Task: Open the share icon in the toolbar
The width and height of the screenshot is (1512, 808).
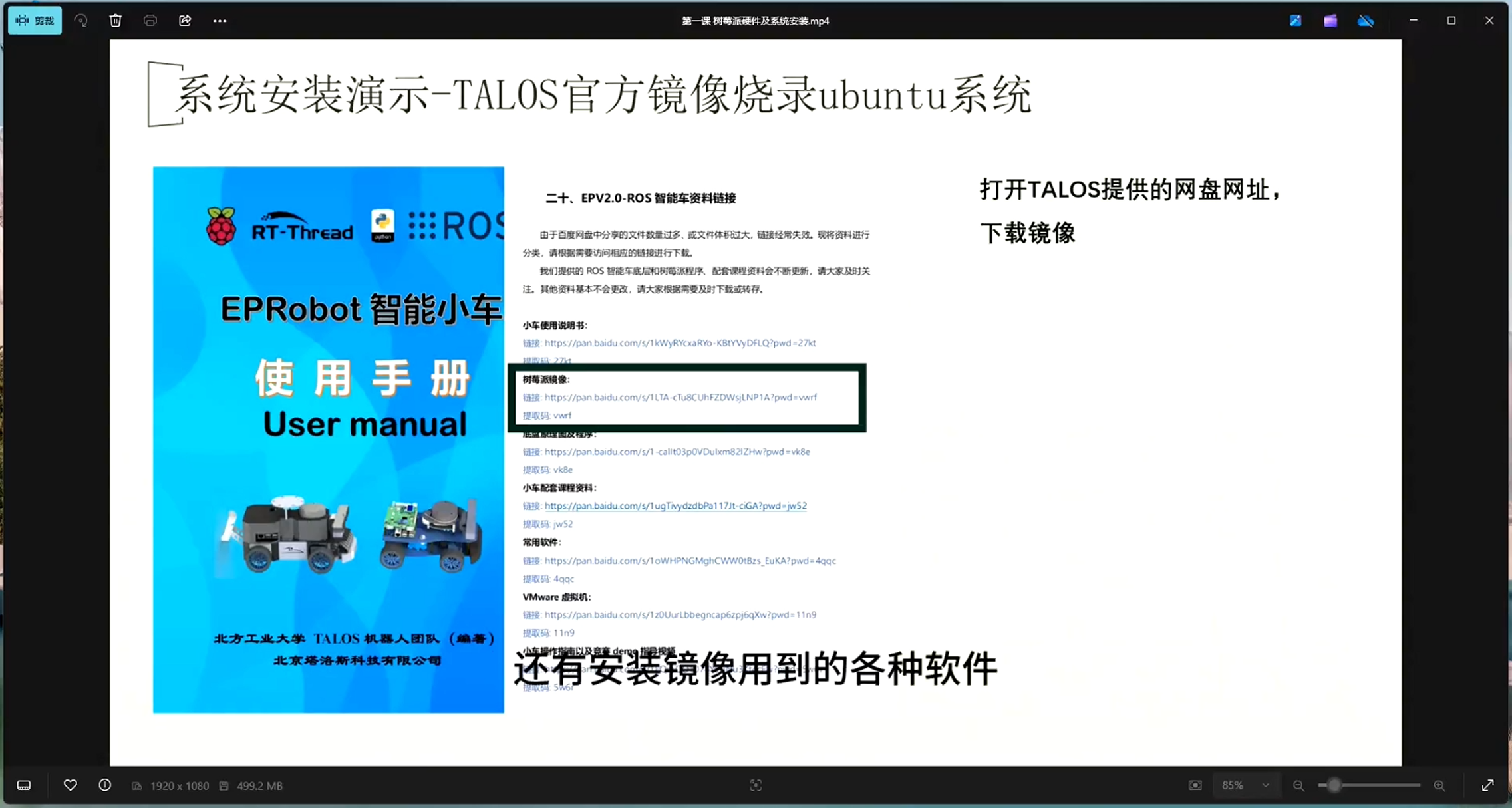Action: 185,21
